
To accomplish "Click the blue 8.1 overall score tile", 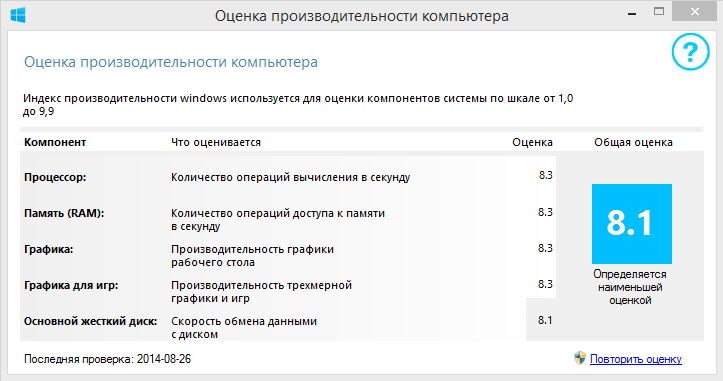I will (x=632, y=224).
